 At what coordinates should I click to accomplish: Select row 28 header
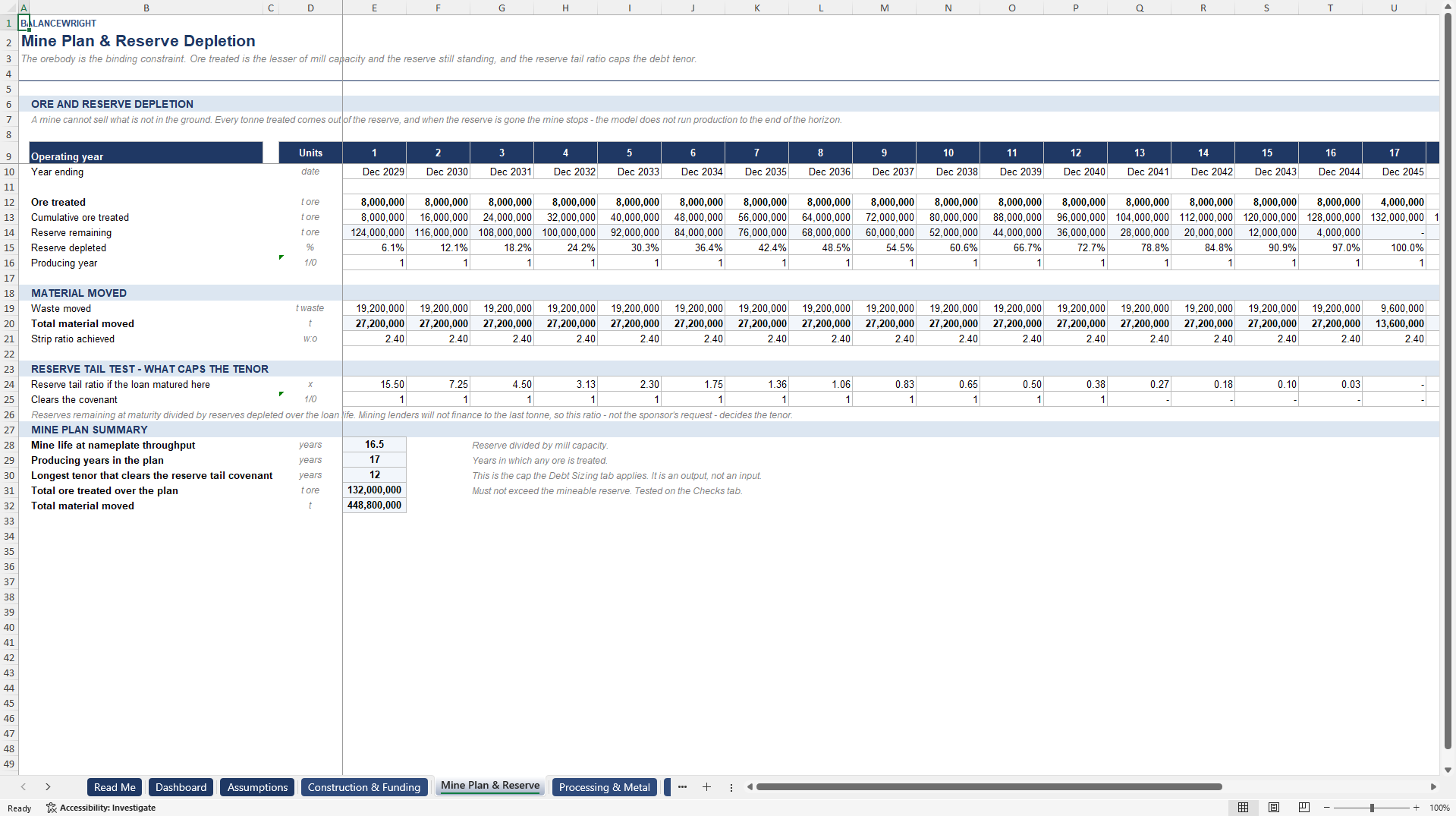[x=9, y=445]
